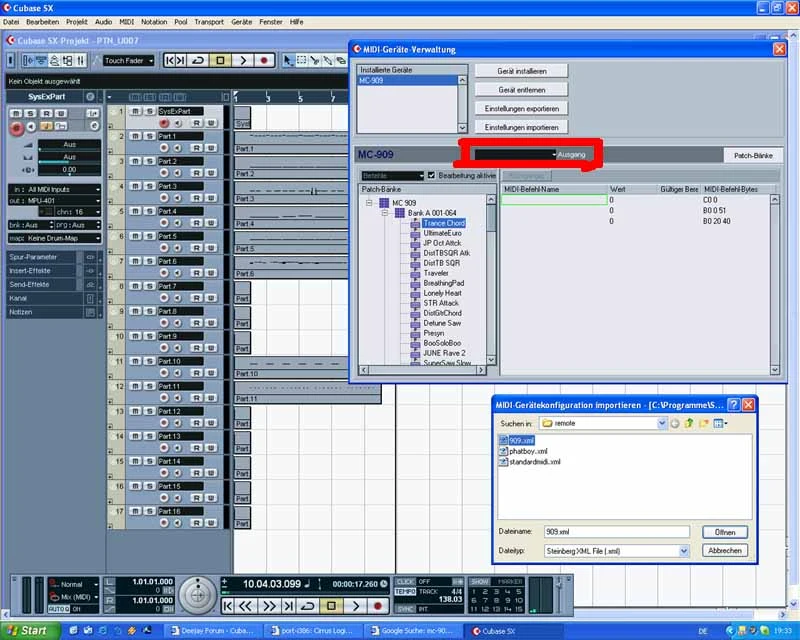
Task: Collapse the Bank A 001-064 tree node
Action: 385,213
